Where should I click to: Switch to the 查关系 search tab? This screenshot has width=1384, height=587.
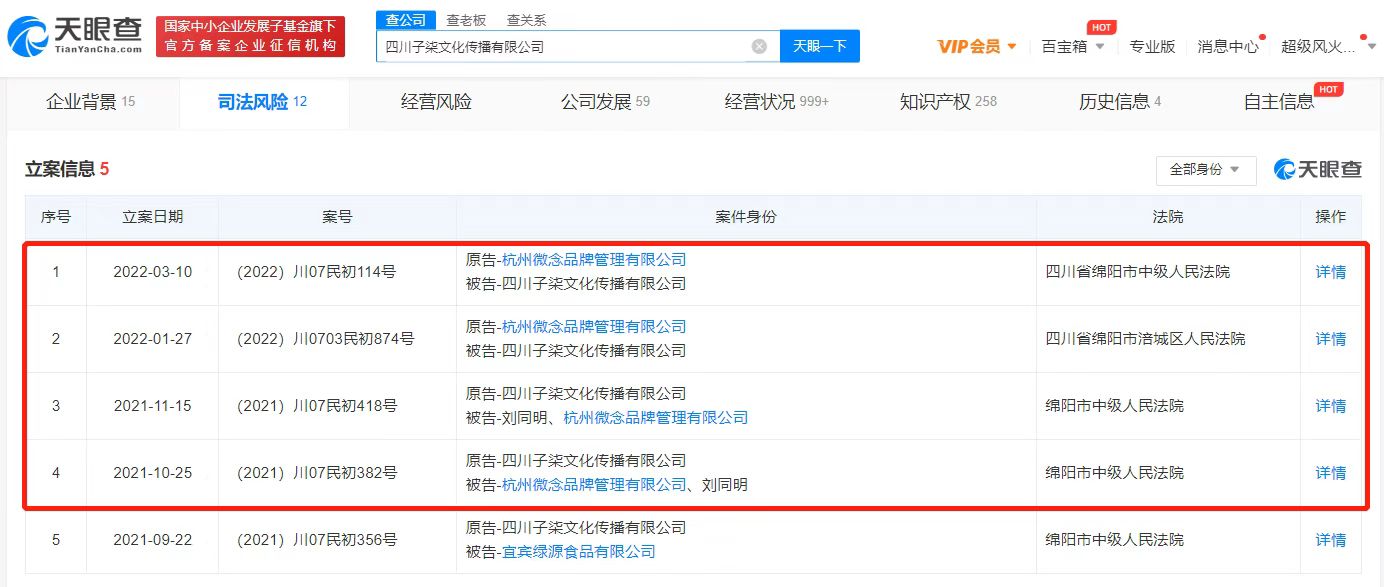526,20
